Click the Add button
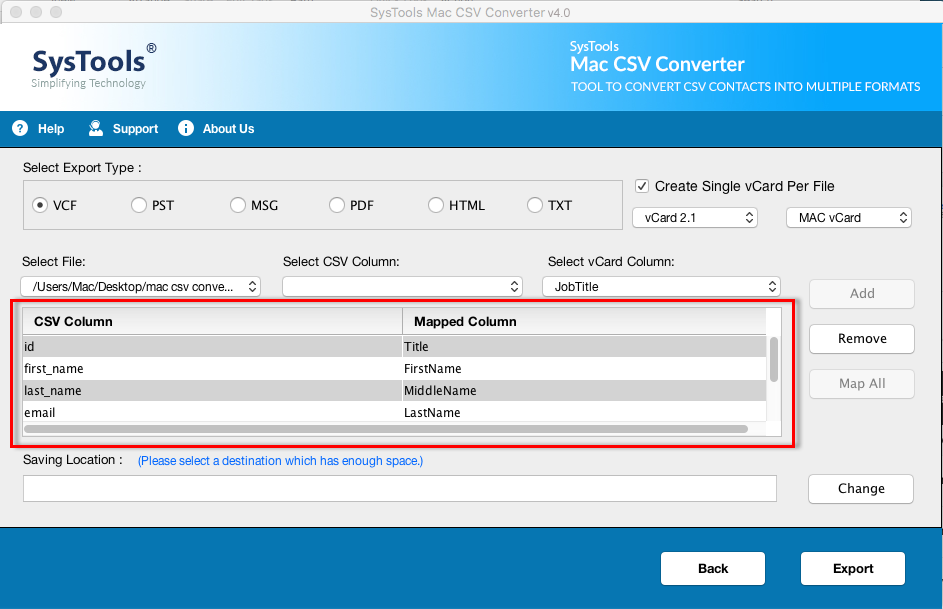Image resolution: width=943 pixels, height=609 pixels. [862, 293]
